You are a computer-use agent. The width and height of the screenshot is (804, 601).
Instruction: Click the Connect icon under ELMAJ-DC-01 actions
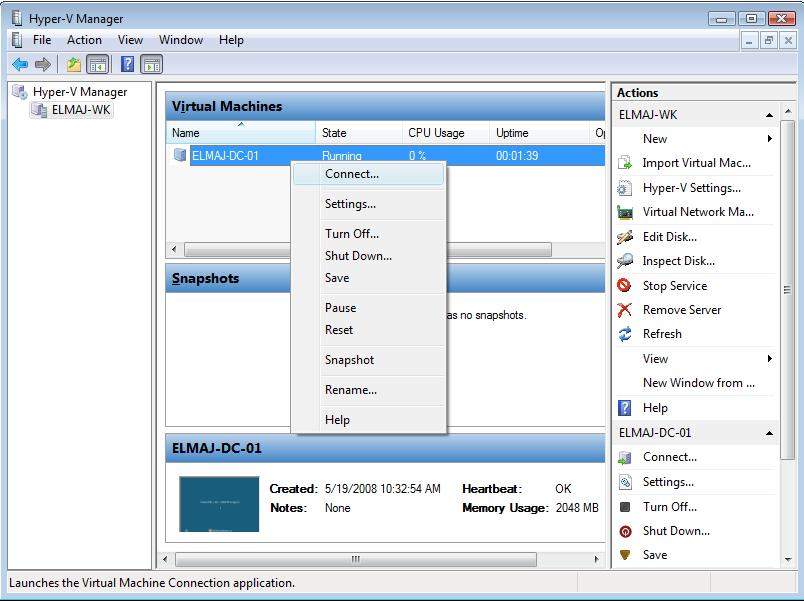click(625, 457)
